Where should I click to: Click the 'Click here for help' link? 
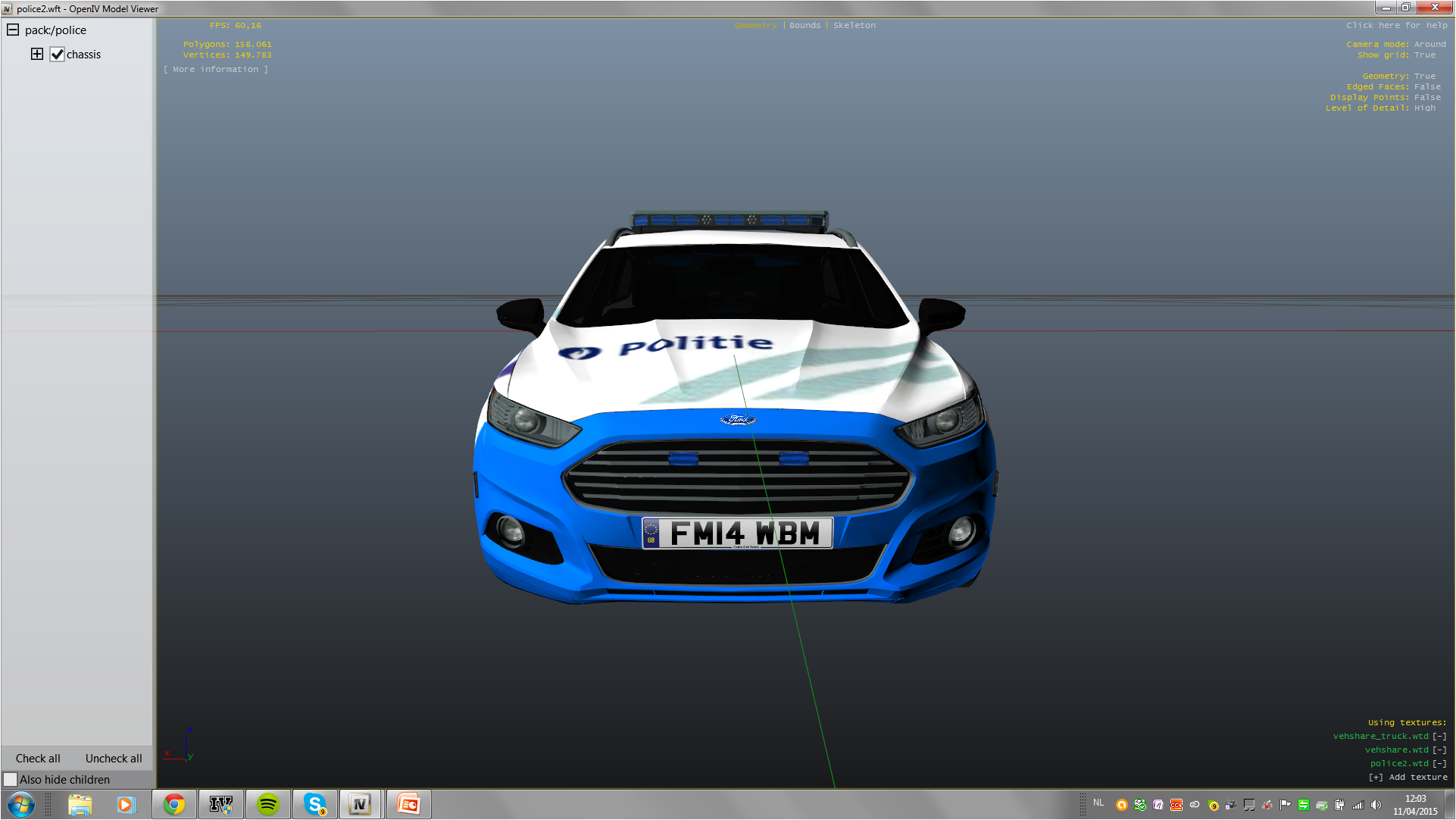point(1396,26)
